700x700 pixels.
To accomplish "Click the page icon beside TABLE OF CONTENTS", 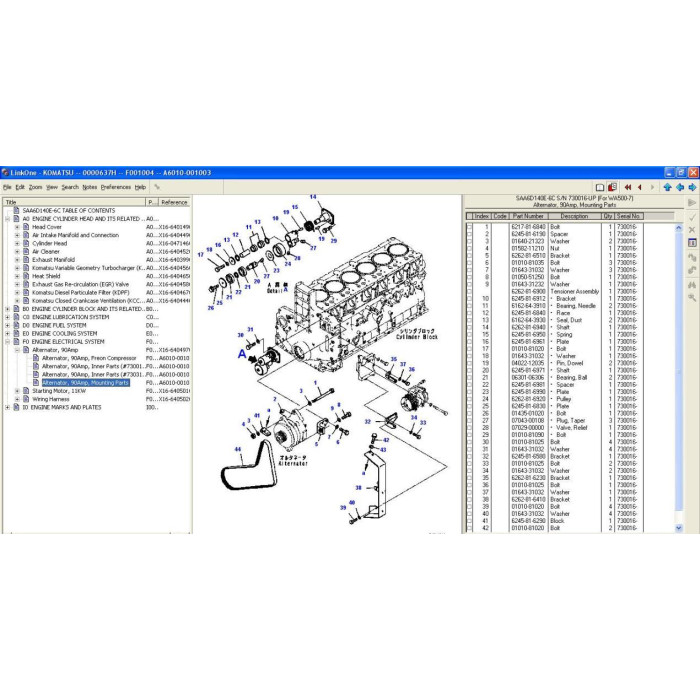I will 17,210.
